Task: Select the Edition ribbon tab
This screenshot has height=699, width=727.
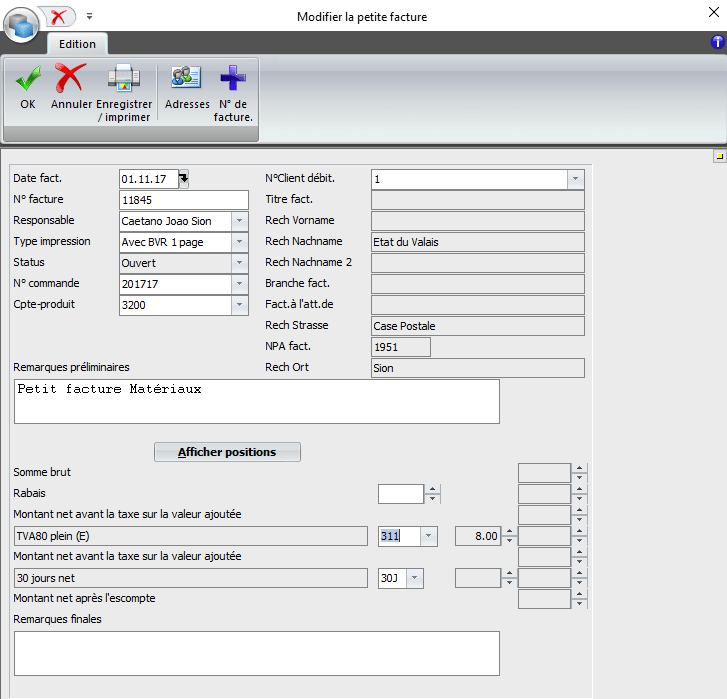Action: pos(77,44)
